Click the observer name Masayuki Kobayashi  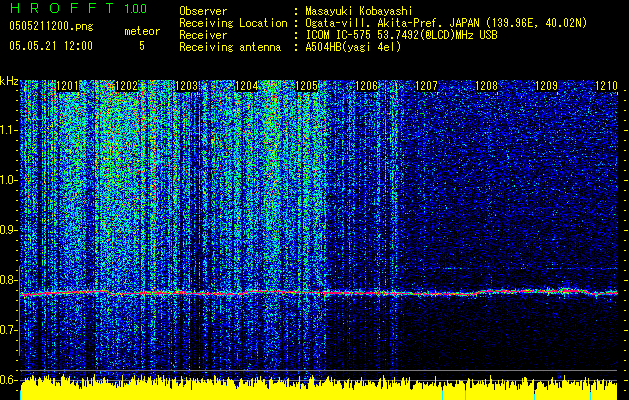pos(359,11)
